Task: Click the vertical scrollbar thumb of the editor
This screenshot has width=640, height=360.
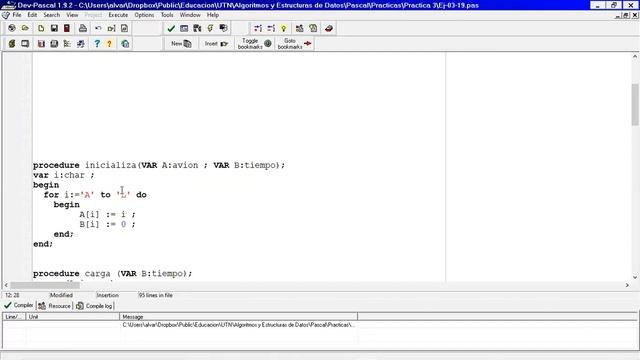Action: (635, 104)
